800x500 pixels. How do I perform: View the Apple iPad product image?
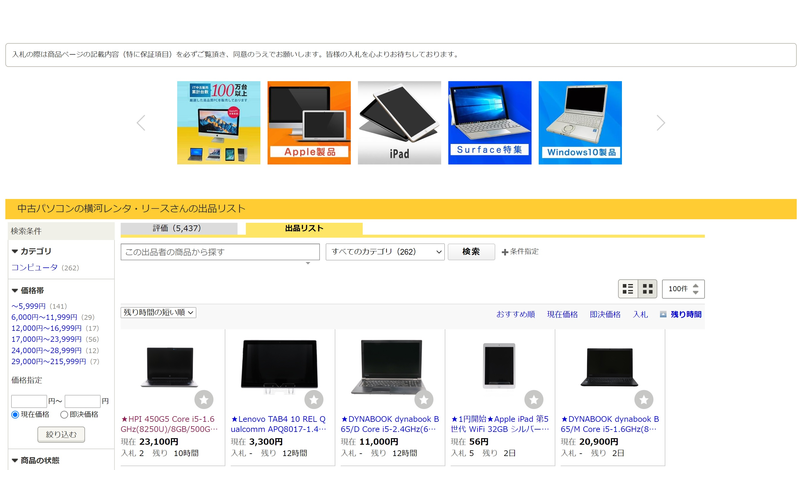[499, 366]
